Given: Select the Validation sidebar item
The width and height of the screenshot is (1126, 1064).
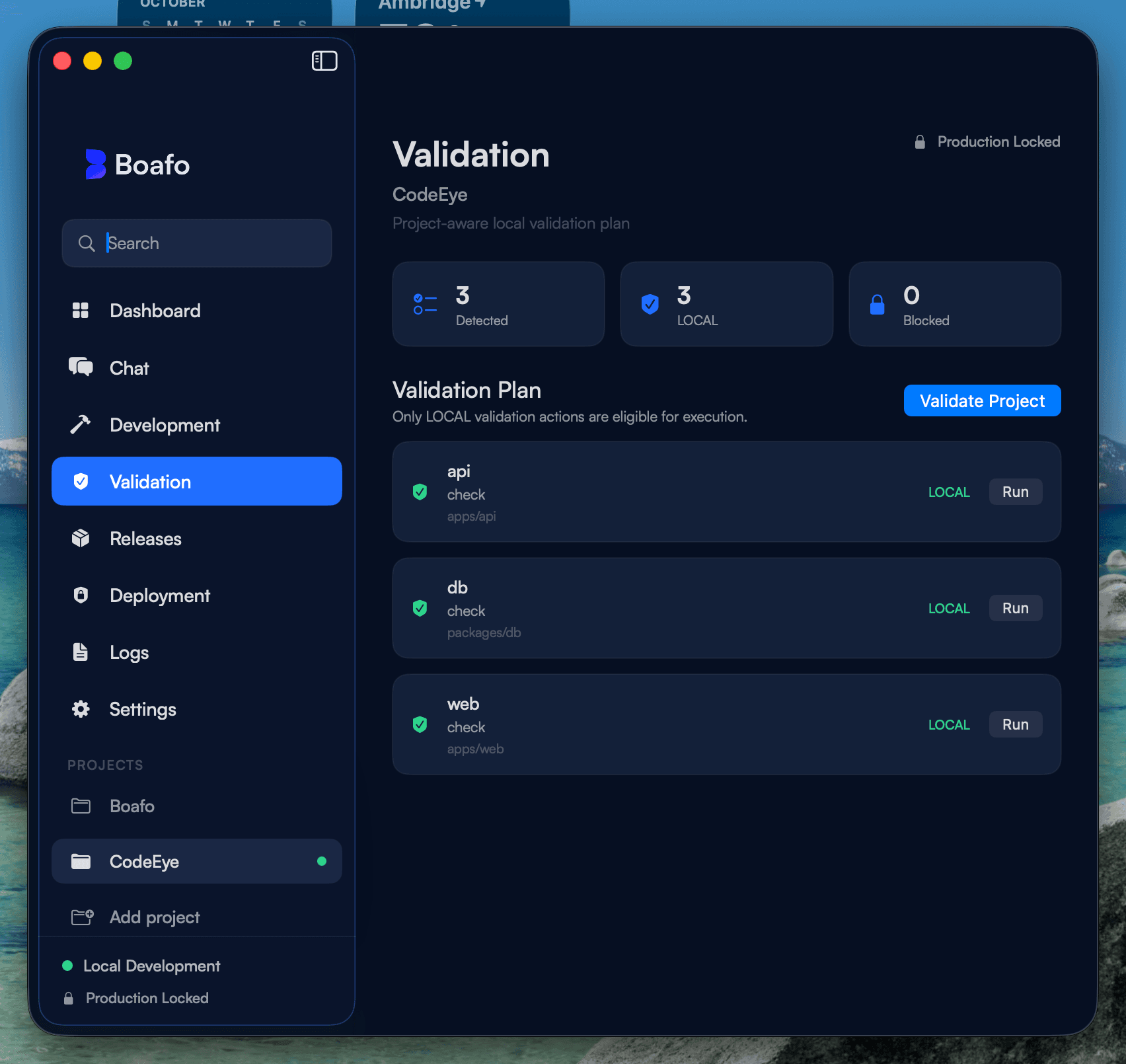Looking at the screenshot, I should click(197, 481).
